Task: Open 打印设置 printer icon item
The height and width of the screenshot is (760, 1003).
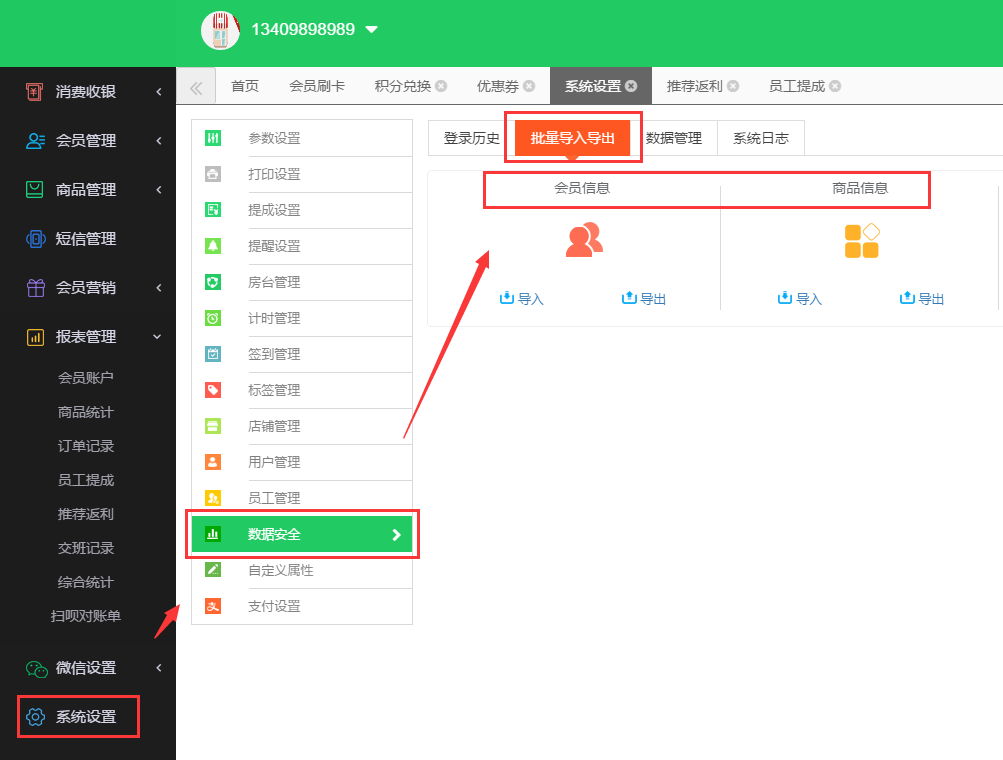Action: pos(213,174)
